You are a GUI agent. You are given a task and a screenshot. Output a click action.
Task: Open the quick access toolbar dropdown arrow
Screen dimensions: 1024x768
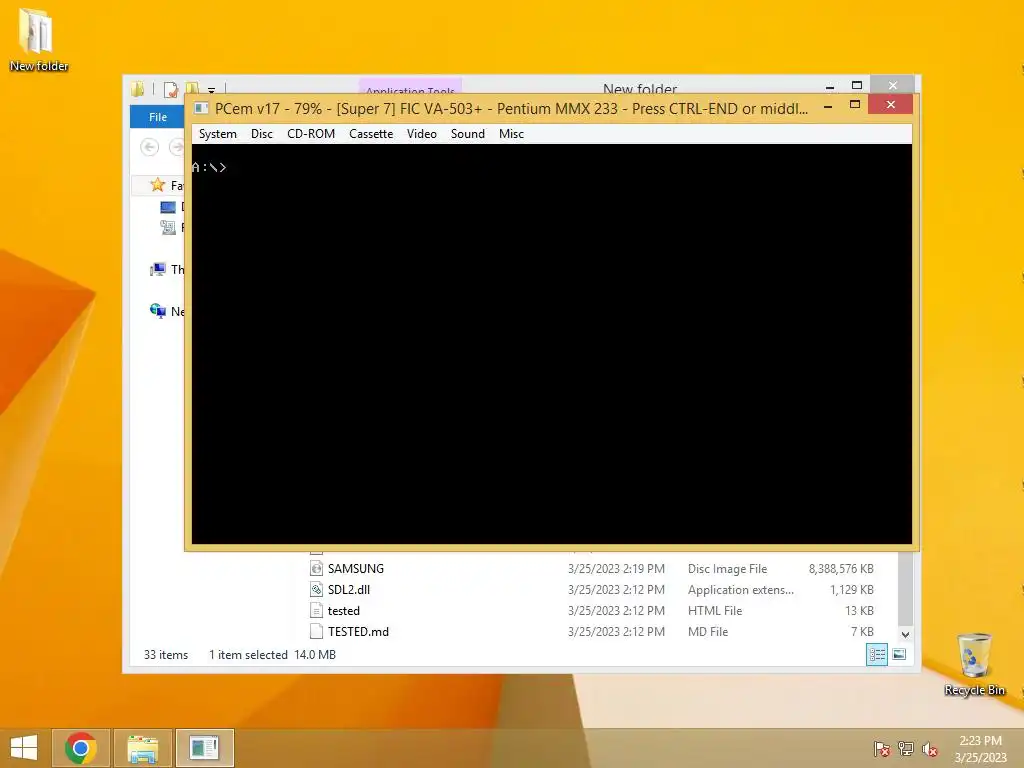point(211,90)
